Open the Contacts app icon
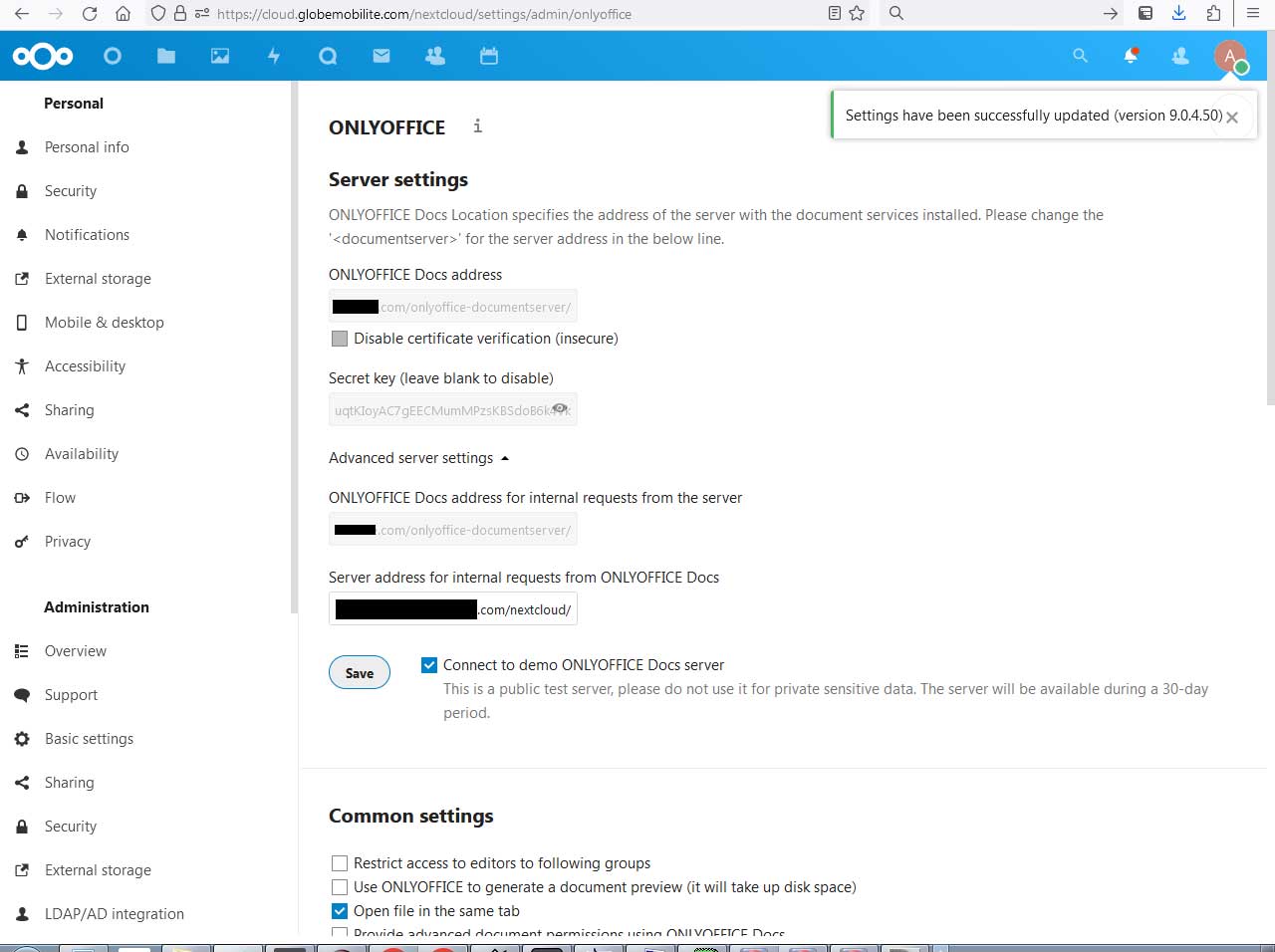Viewport: 1275px width, 952px height. click(x=435, y=56)
